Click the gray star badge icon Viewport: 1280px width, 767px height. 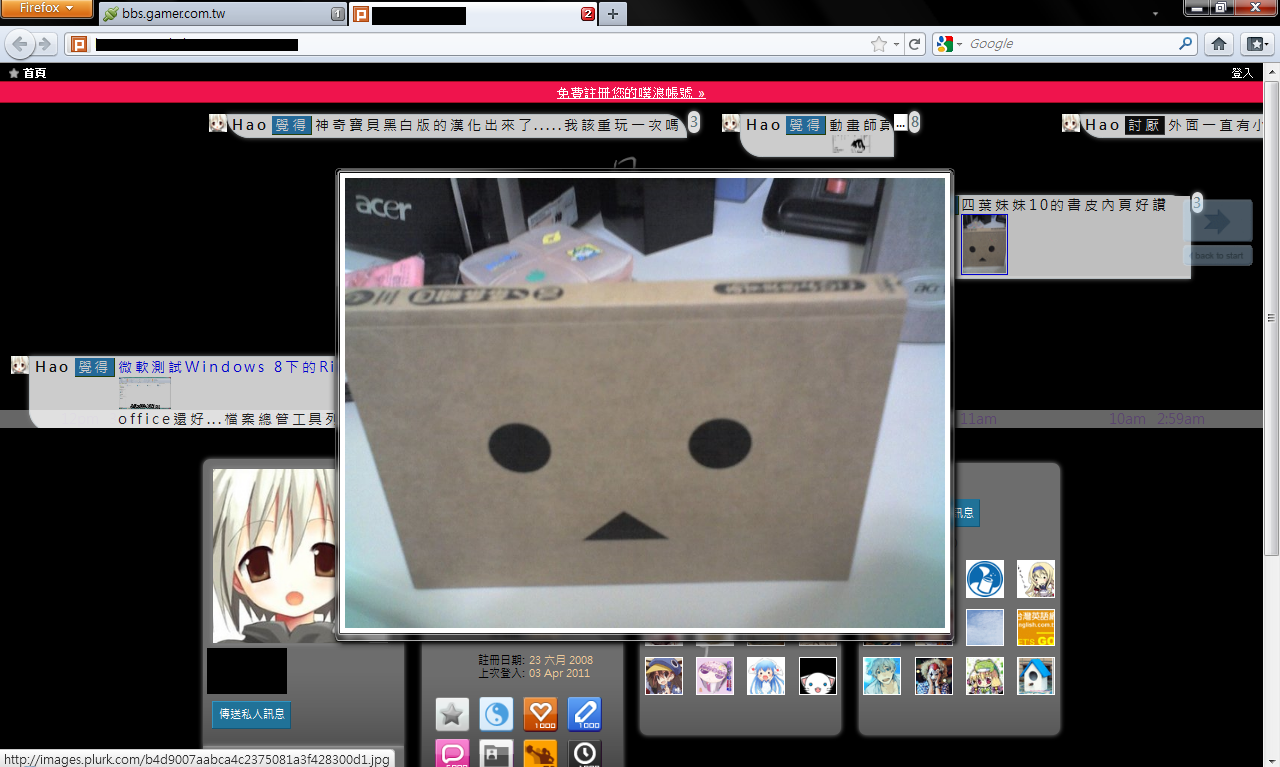click(x=452, y=714)
